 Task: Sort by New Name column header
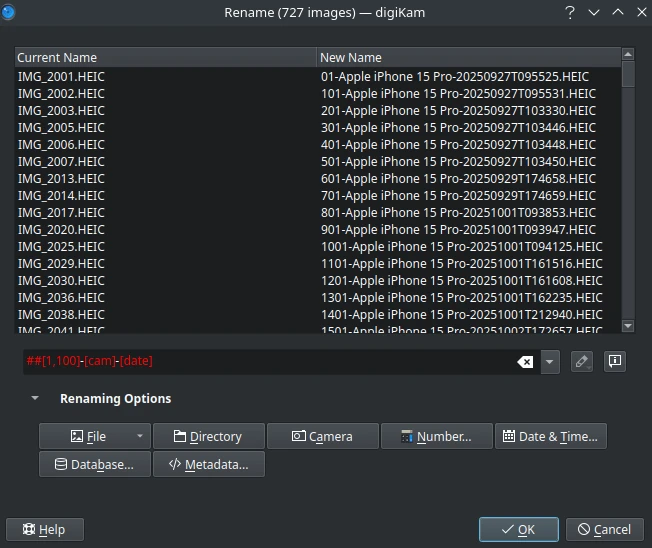tap(469, 57)
